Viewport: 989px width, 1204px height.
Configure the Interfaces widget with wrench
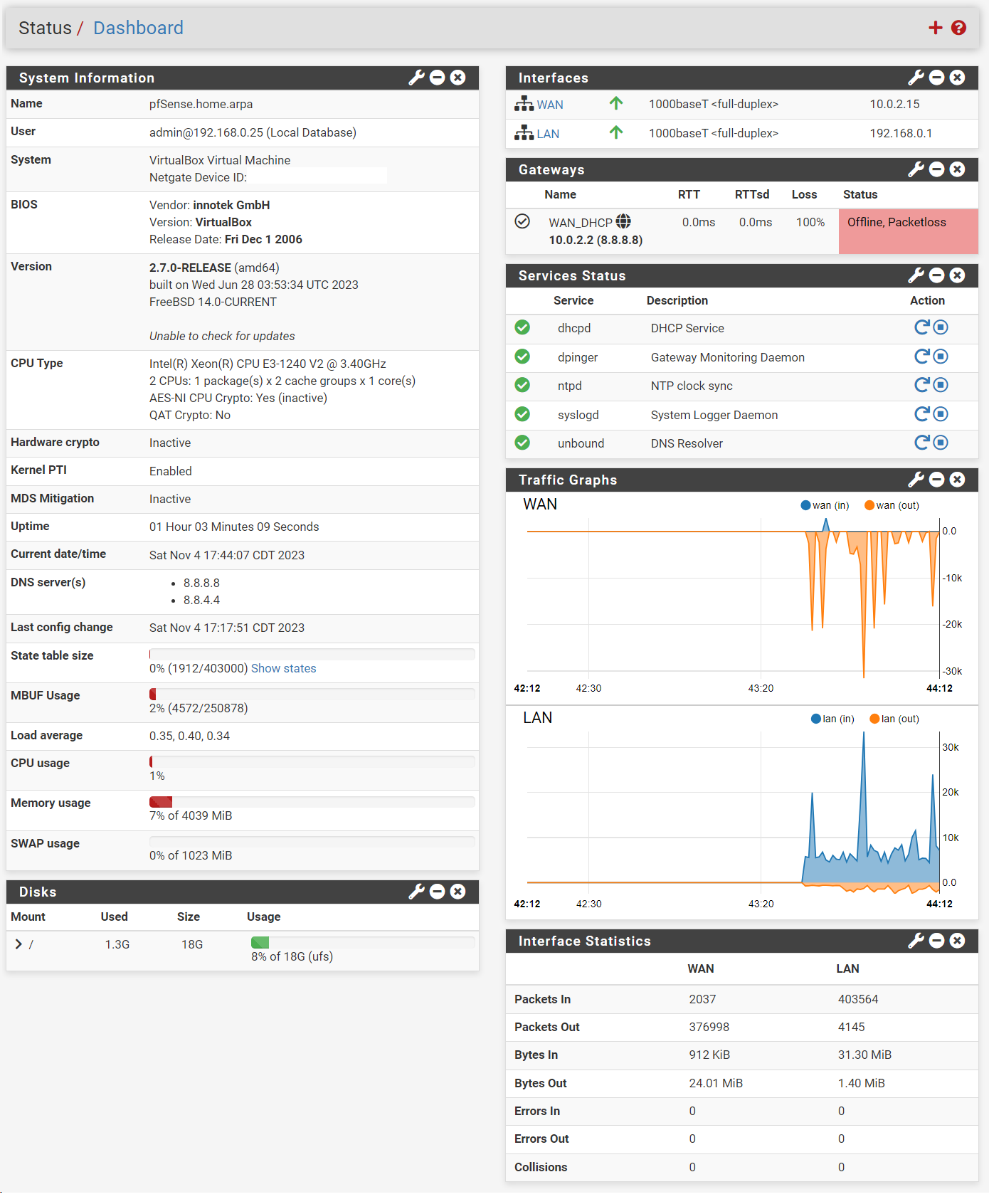click(x=916, y=78)
